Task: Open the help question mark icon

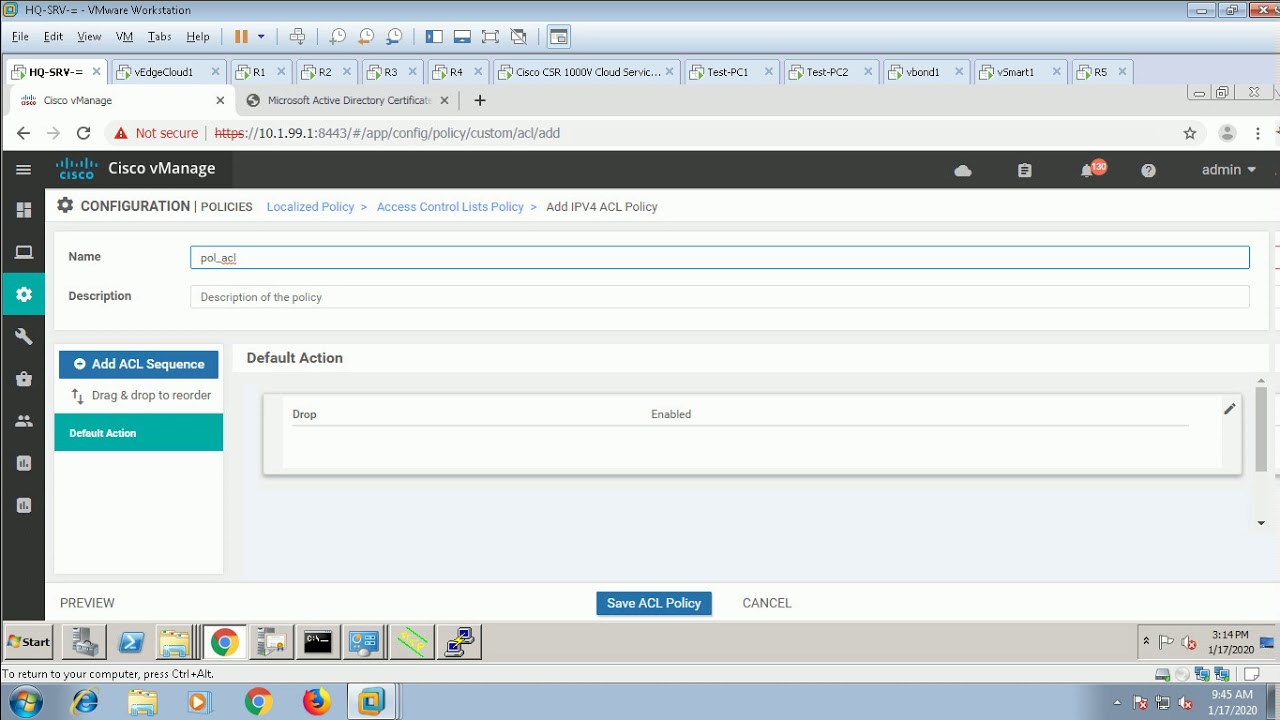Action: pos(1148,170)
